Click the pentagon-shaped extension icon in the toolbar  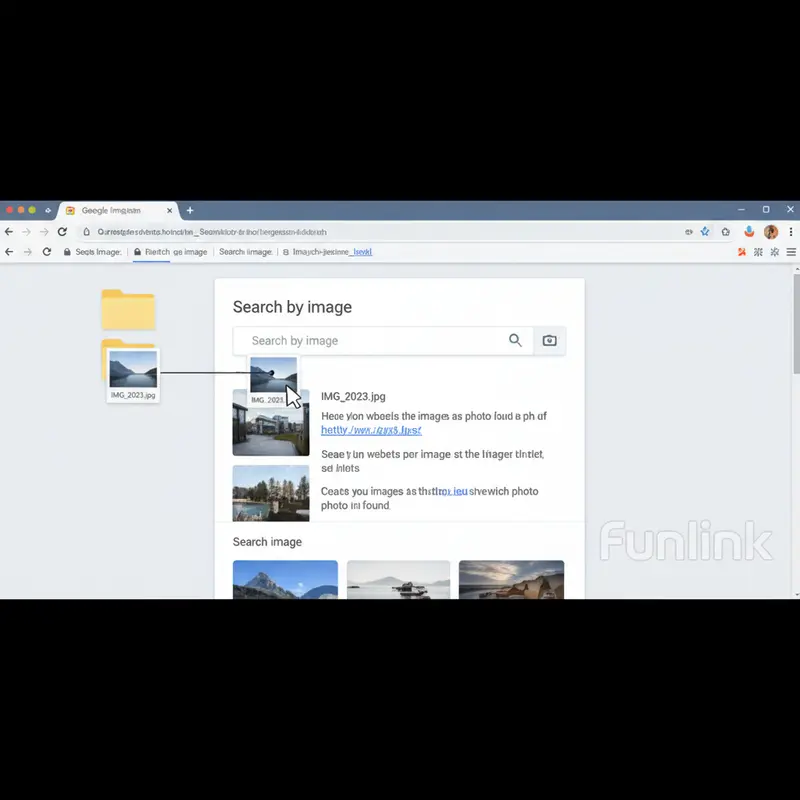[x=724, y=231]
